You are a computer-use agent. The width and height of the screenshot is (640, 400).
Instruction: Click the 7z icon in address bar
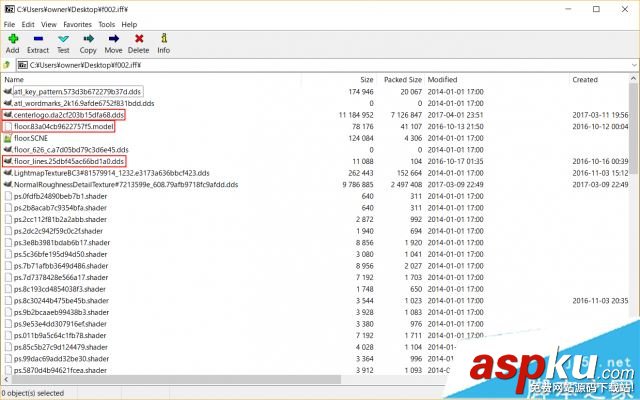tap(23, 65)
